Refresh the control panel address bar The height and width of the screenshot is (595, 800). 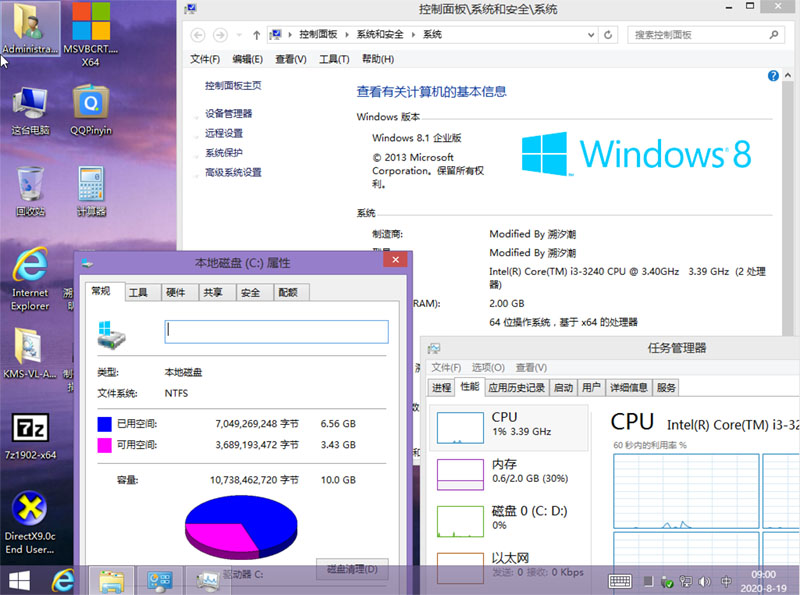click(608, 35)
